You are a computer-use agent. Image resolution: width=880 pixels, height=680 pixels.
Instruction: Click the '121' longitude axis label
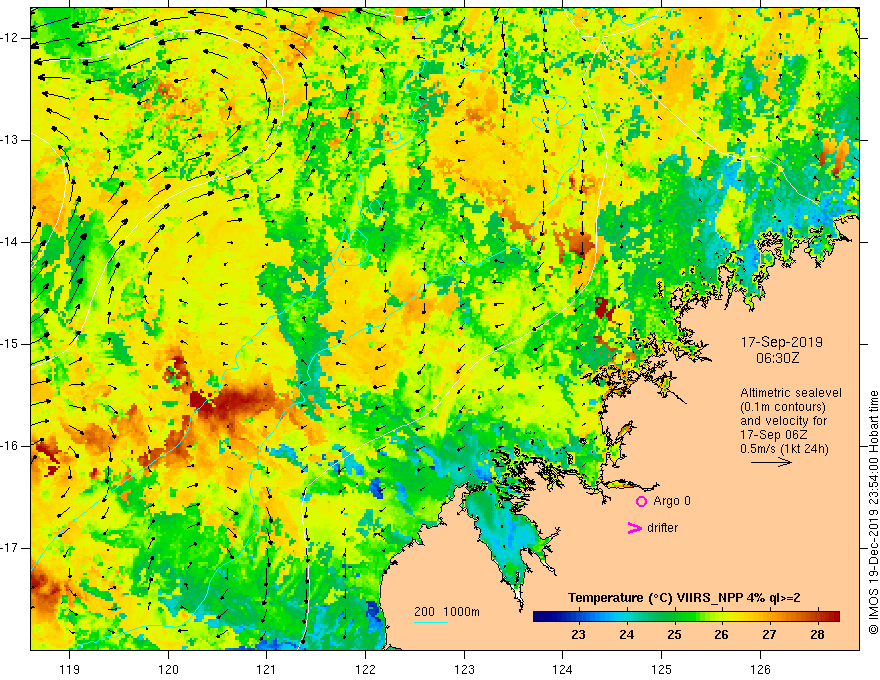(267, 669)
